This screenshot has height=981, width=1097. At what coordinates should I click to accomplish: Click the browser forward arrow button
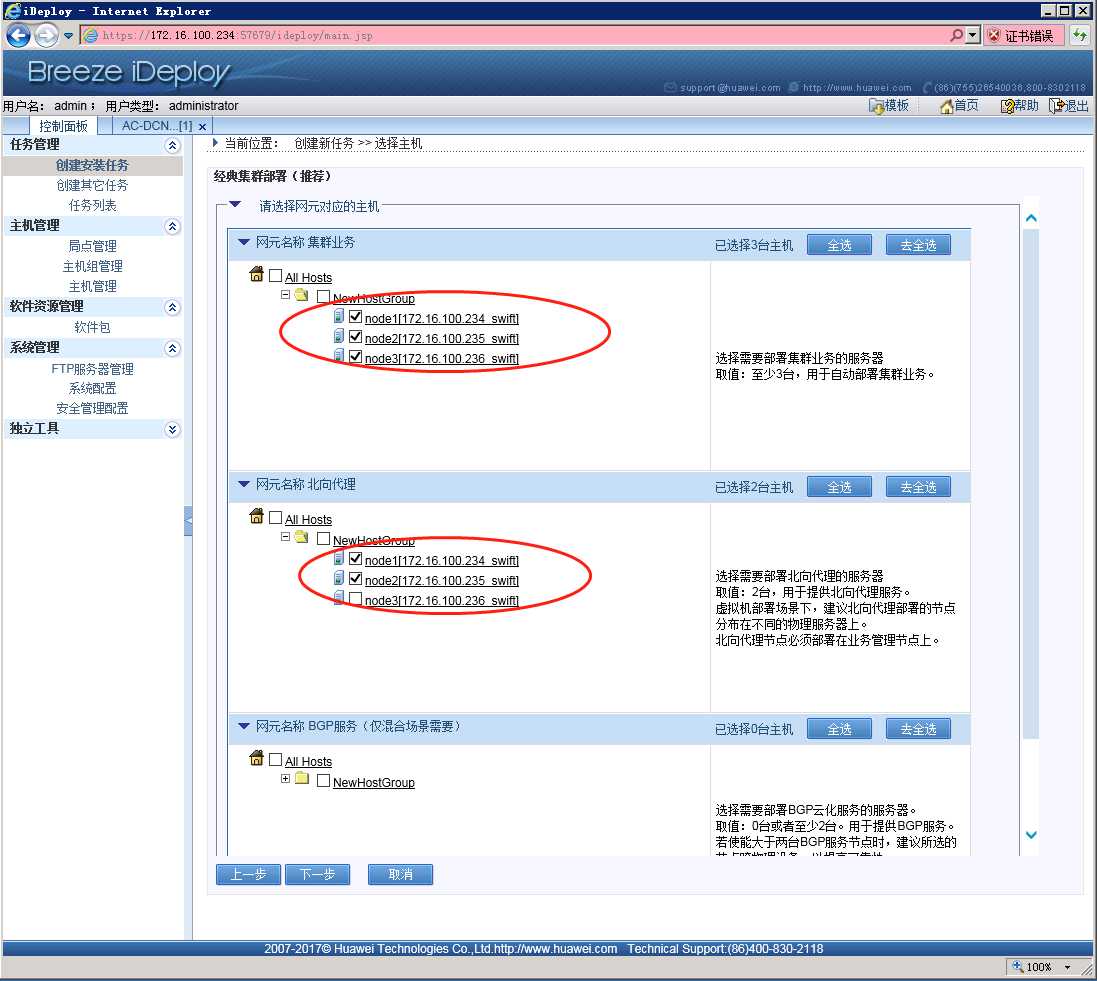click(x=46, y=35)
